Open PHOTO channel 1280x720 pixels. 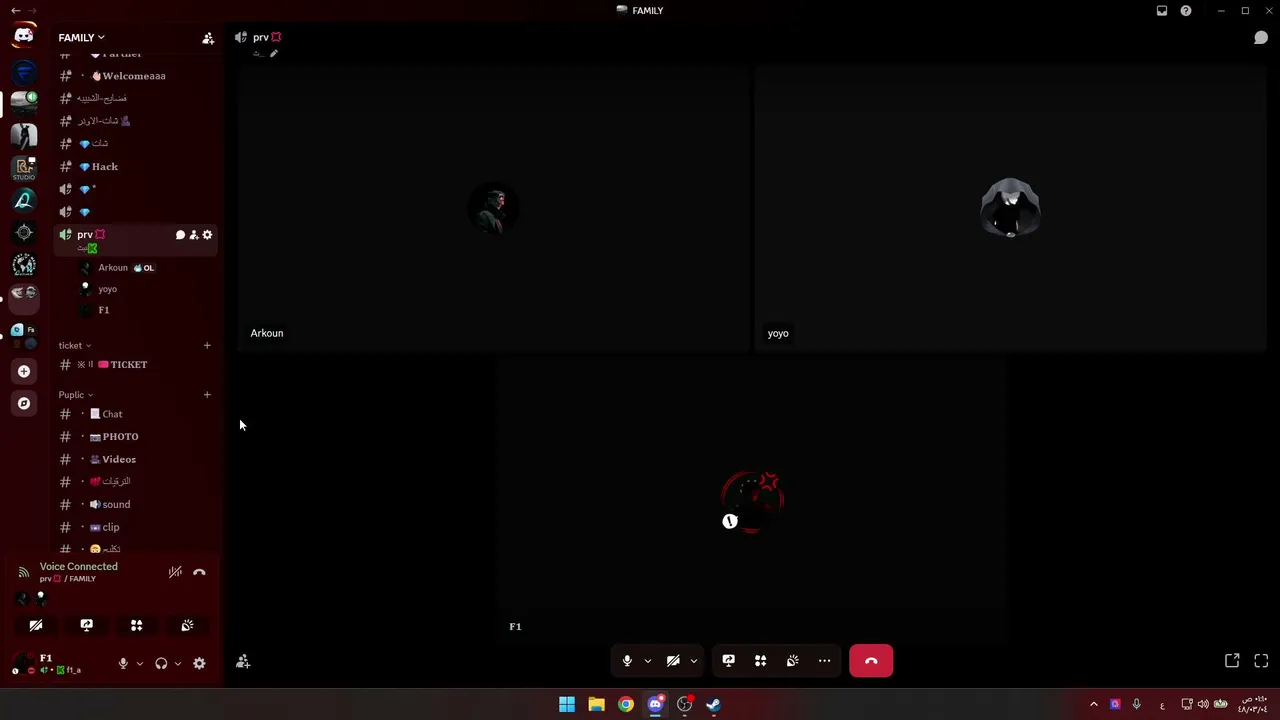click(135, 437)
